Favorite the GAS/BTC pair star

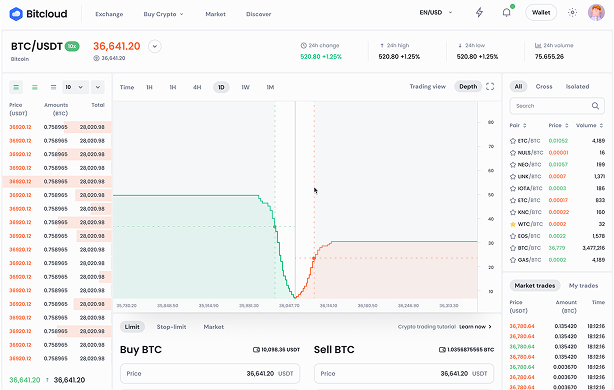pos(513,260)
